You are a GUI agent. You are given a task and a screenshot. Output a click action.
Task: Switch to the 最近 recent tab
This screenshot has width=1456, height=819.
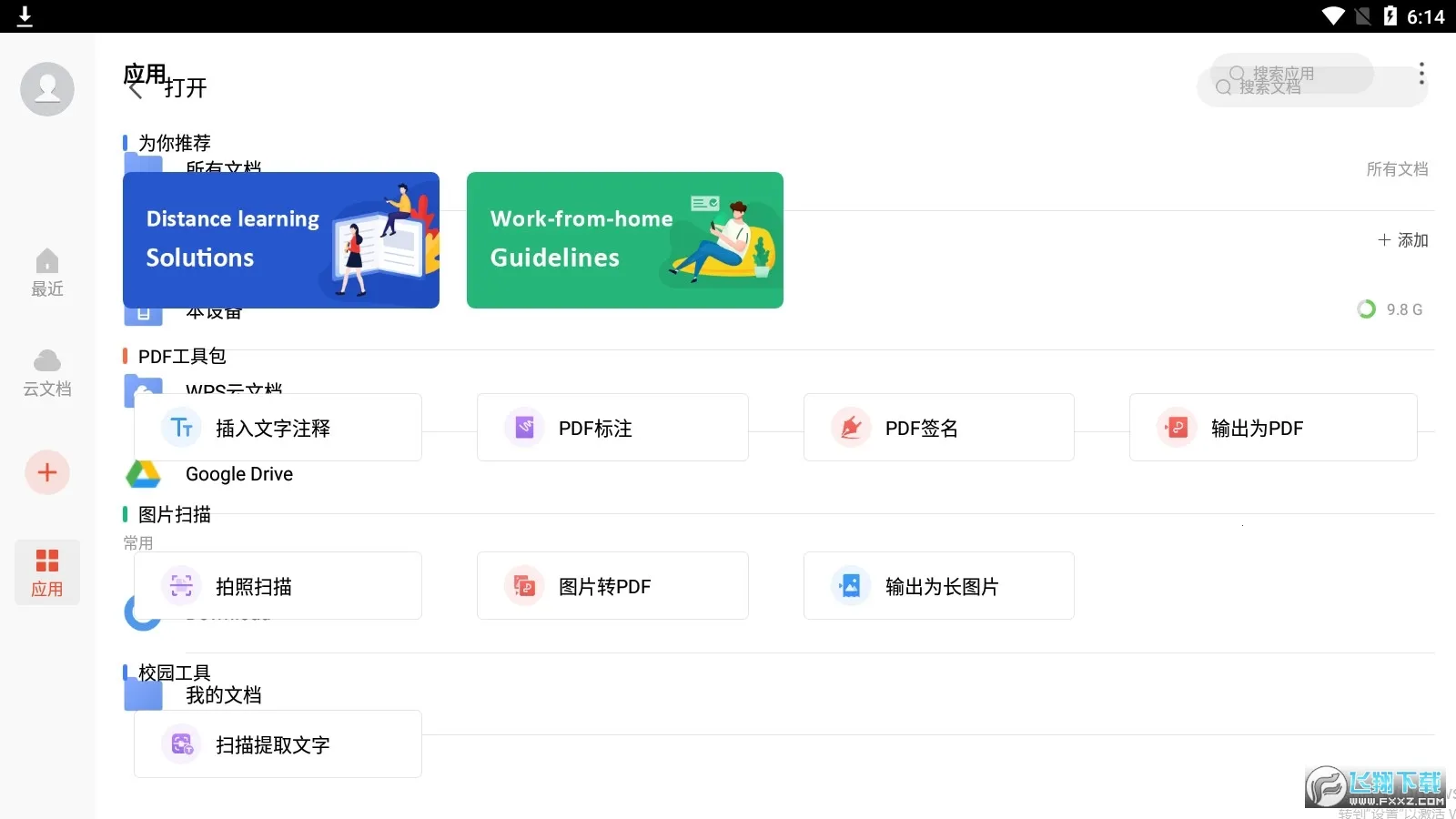click(47, 273)
